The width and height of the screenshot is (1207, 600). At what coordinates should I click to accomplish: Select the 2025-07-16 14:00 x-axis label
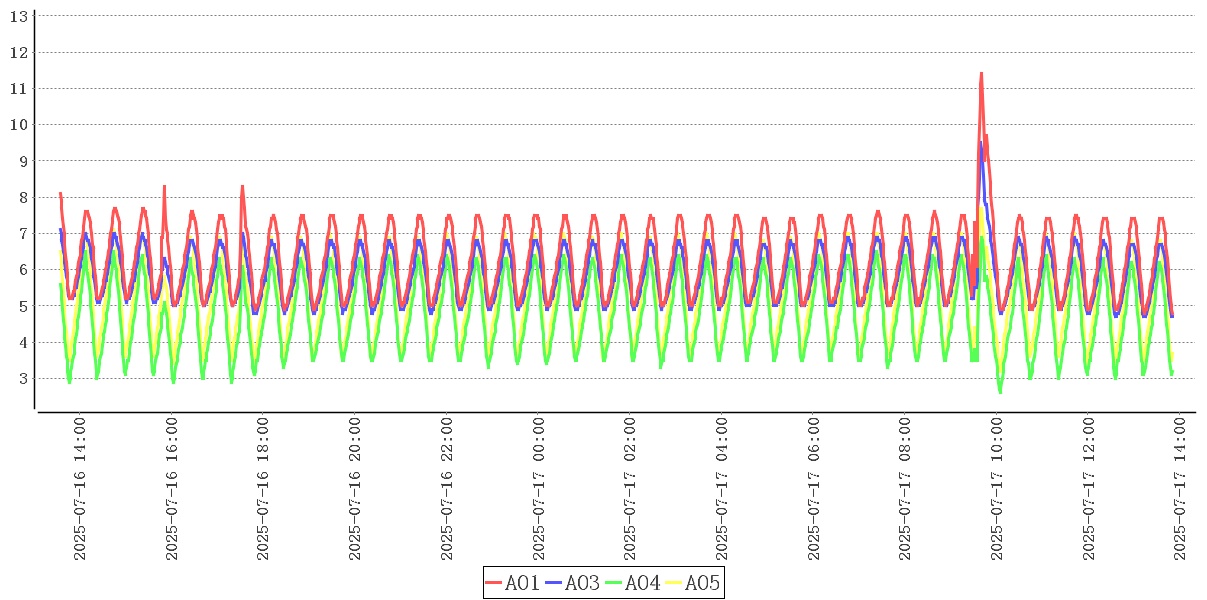coord(80,490)
